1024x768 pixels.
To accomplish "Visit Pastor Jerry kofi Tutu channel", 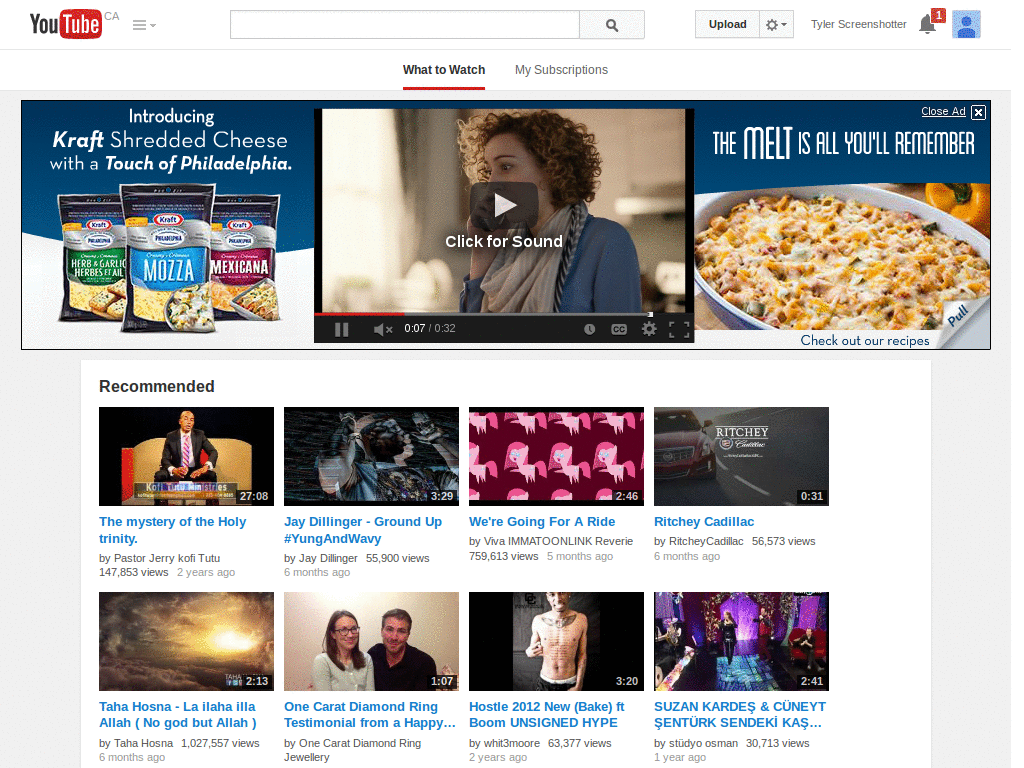I will click(167, 558).
